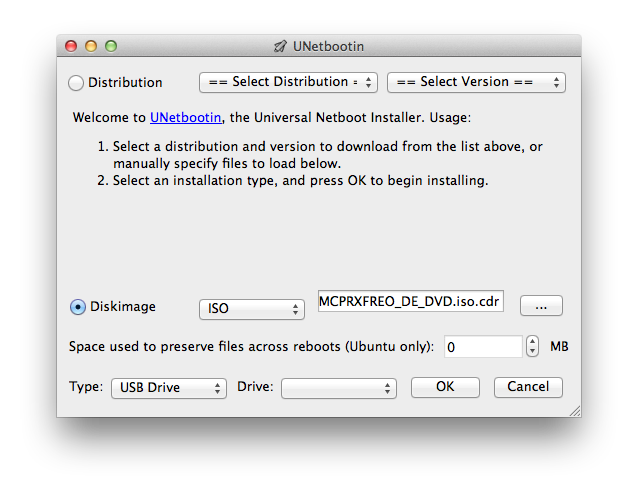Screen dimensions: 638x496
Task: Click the persistent space MB field
Action: (x=483, y=347)
